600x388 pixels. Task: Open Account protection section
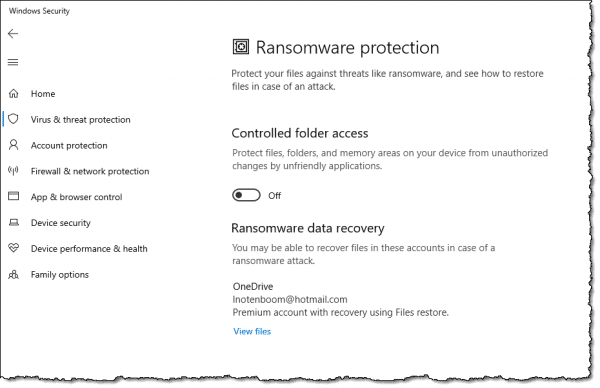[x=69, y=145]
